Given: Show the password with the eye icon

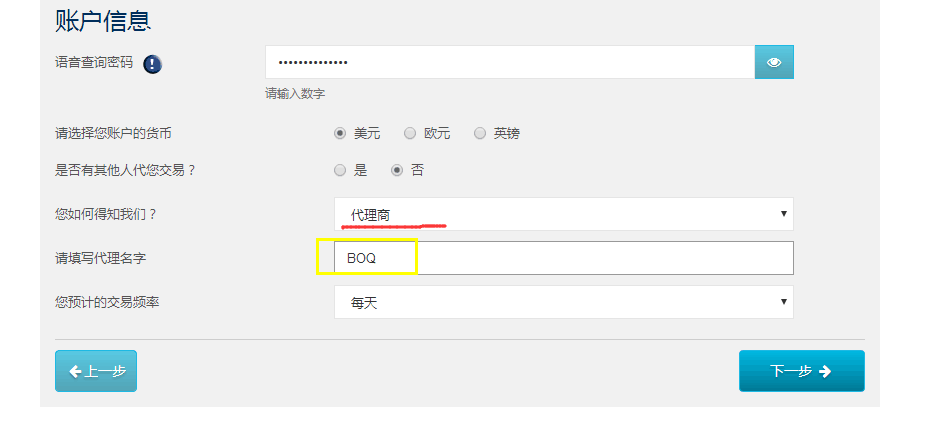Looking at the screenshot, I should (x=774, y=62).
